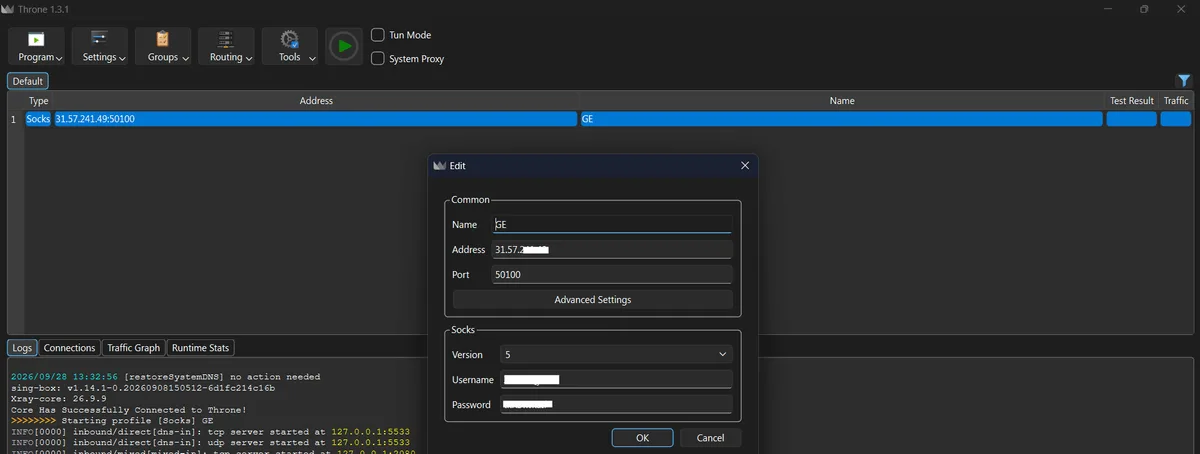Open the Groups clipboard icon
Image resolution: width=1200 pixels, height=454 pixels.
pyautogui.click(x=162, y=39)
